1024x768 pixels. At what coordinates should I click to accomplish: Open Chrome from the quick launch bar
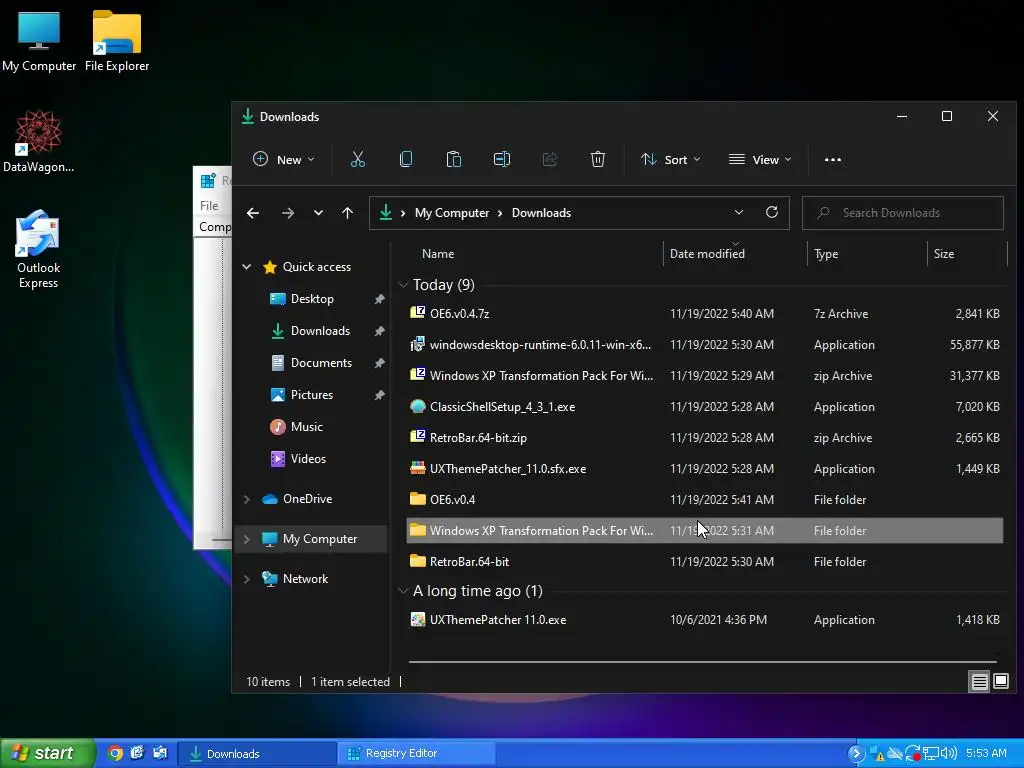pyautogui.click(x=115, y=753)
